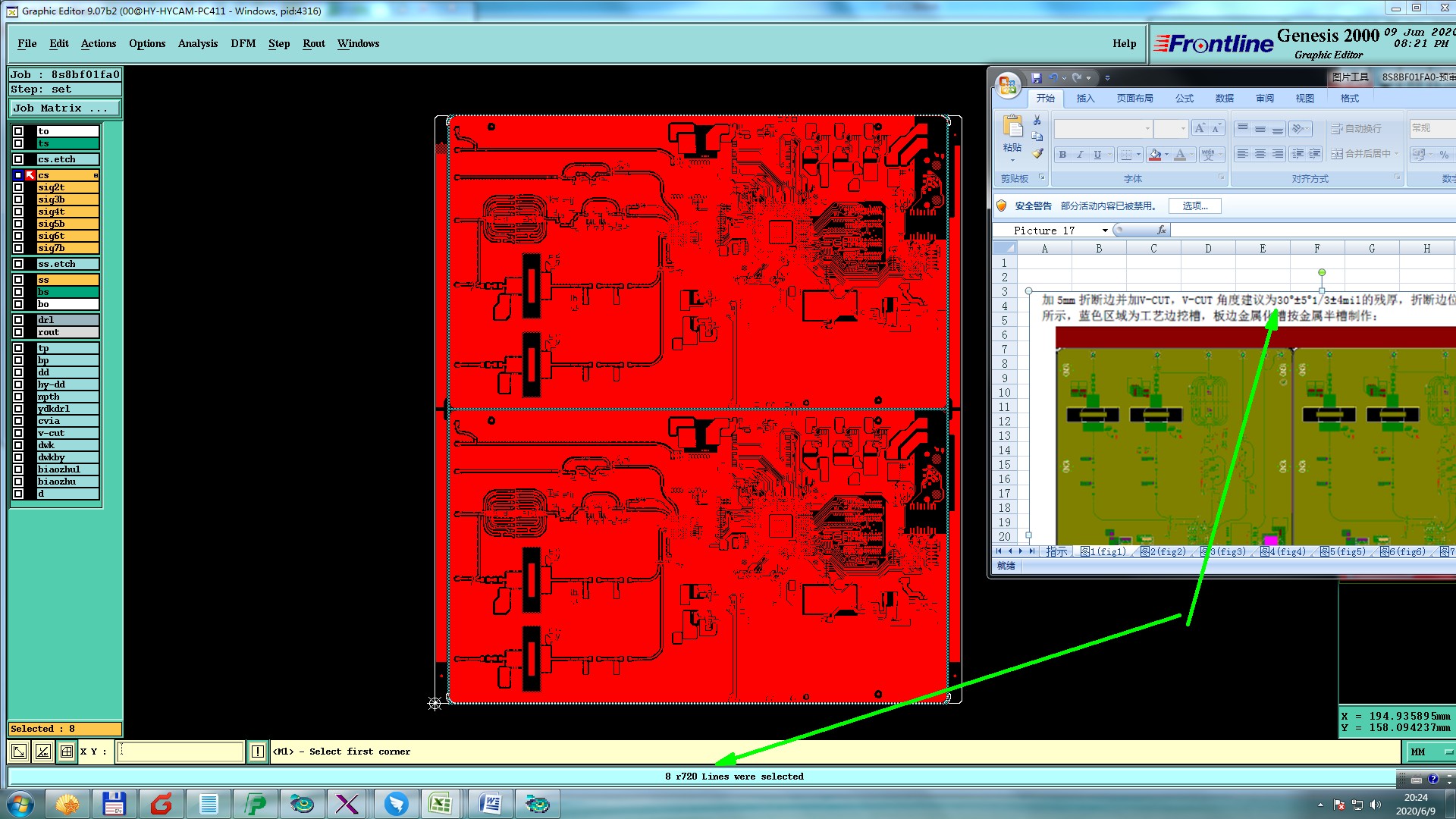Viewport: 1456px width, 819px height.
Task: Click the insert function fx icon
Action: [x=1161, y=231]
